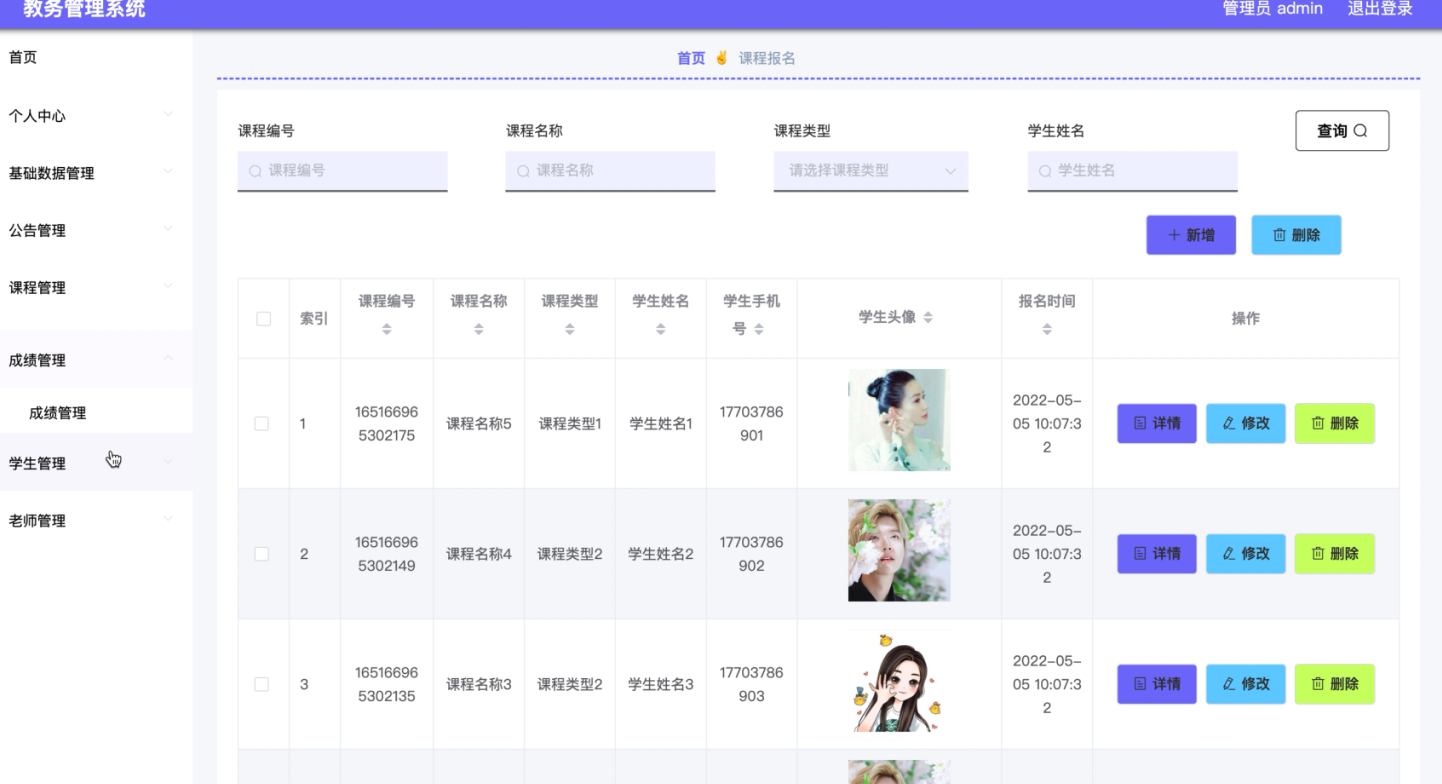Screen dimensions: 1442x784
Task: Open 详情 for 学生姓名1 row
Action: point(1157,424)
